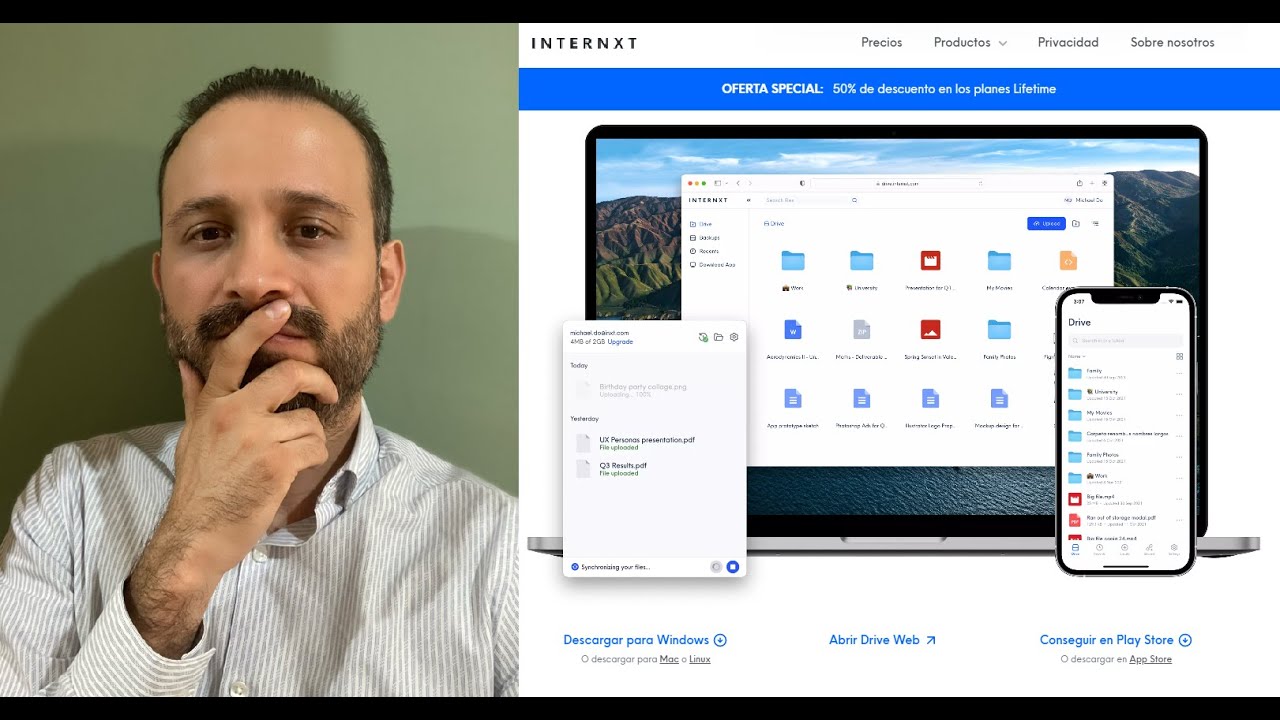Viewport: 1280px width, 720px height.
Task: Open the Precios menu item
Action: coord(881,43)
